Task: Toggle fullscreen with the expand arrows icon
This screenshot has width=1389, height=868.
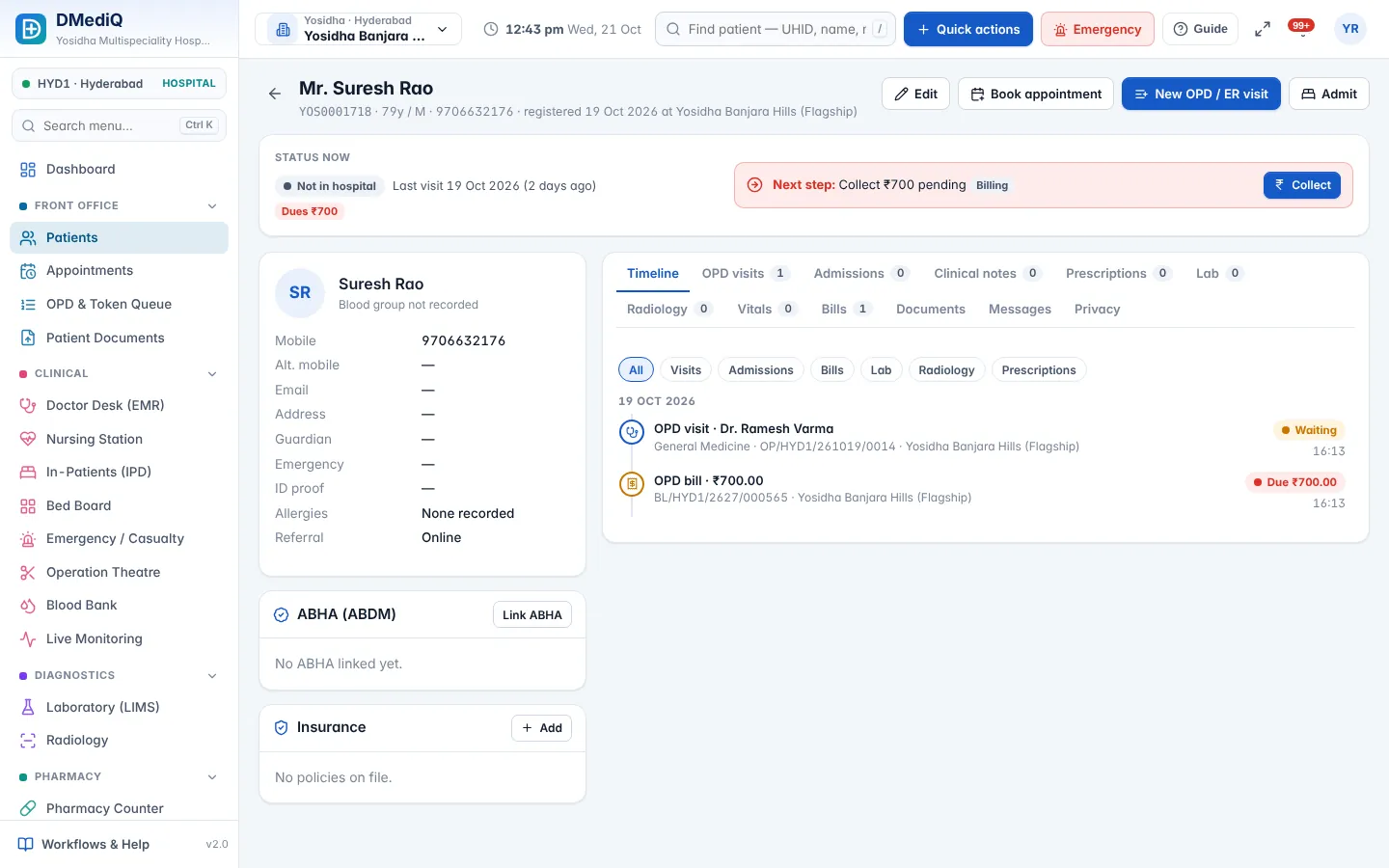Action: point(1262,29)
